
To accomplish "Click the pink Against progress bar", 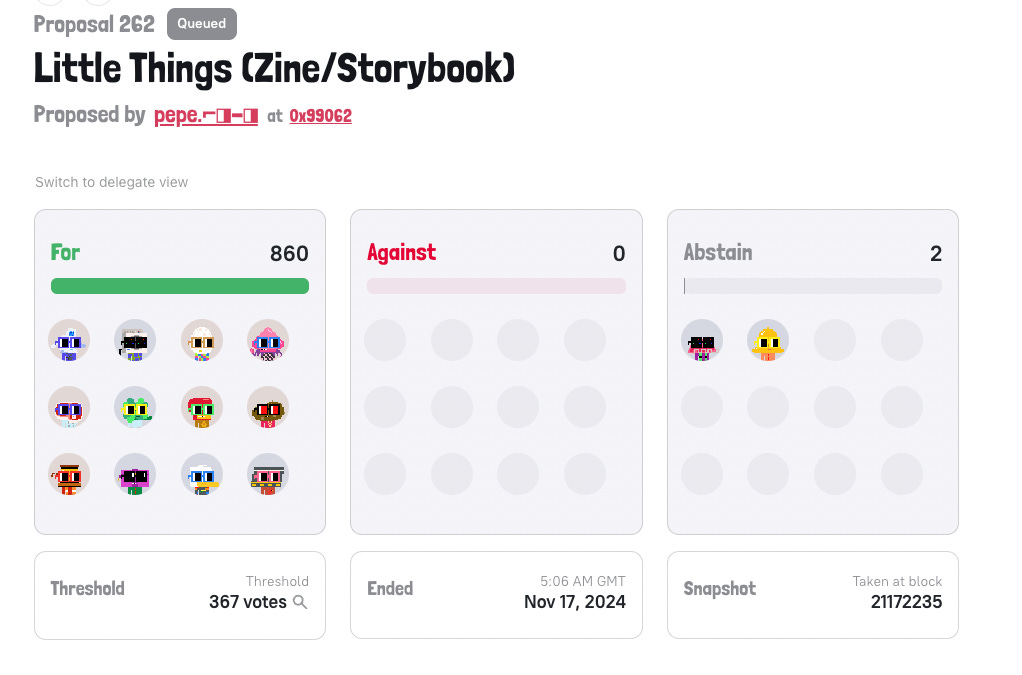I will tap(497, 286).
